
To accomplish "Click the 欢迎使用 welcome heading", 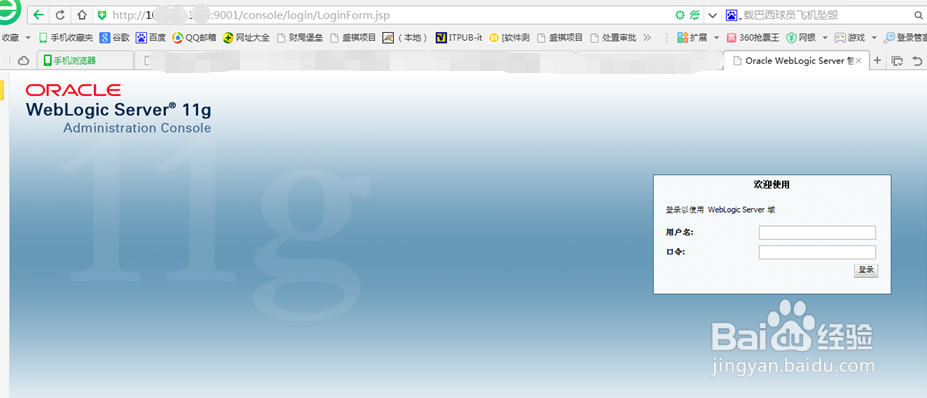I will coord(772,185).
